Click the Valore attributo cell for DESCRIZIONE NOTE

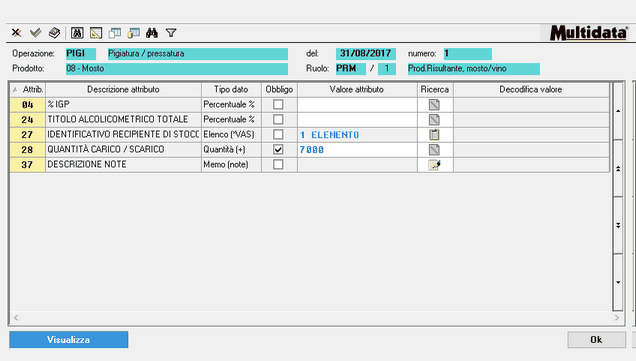(x=357, y=165)
